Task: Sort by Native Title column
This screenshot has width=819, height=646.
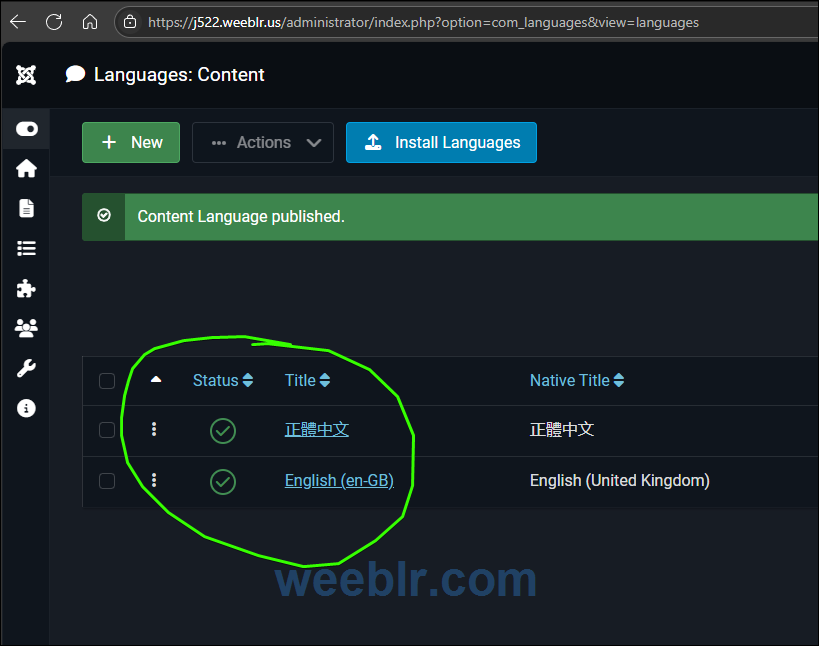Action: pos(576,380)
